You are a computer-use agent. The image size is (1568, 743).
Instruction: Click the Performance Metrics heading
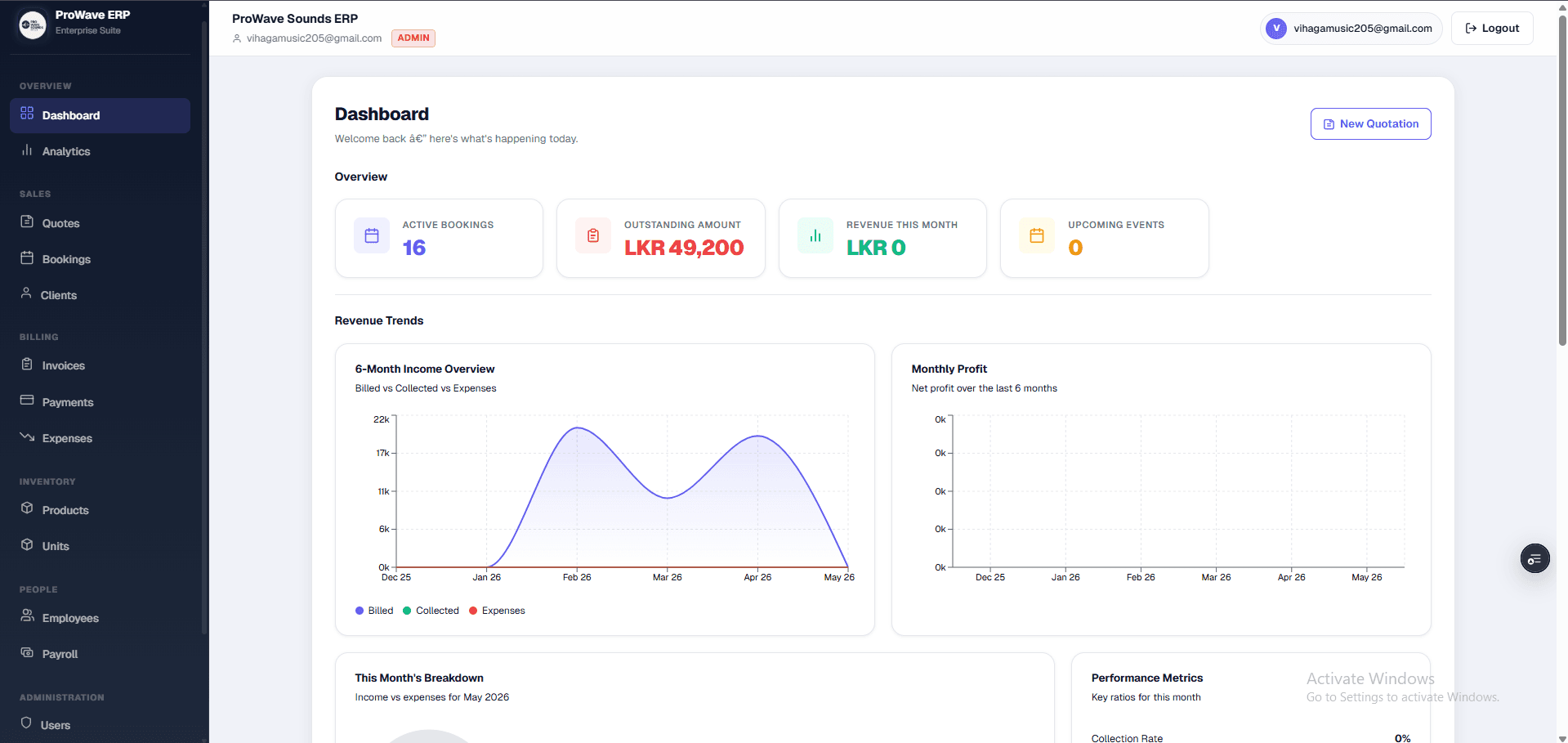pos(1147,678)
